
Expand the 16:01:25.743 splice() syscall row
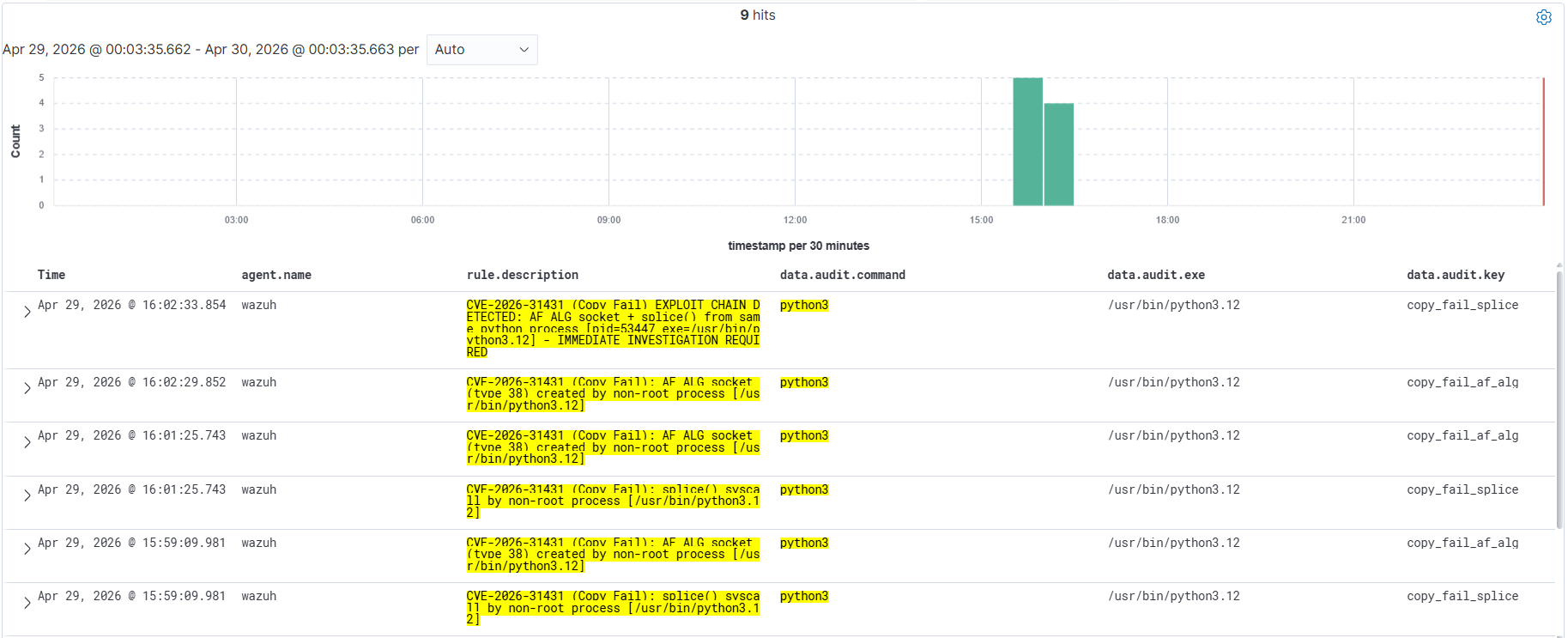point(27,495)
